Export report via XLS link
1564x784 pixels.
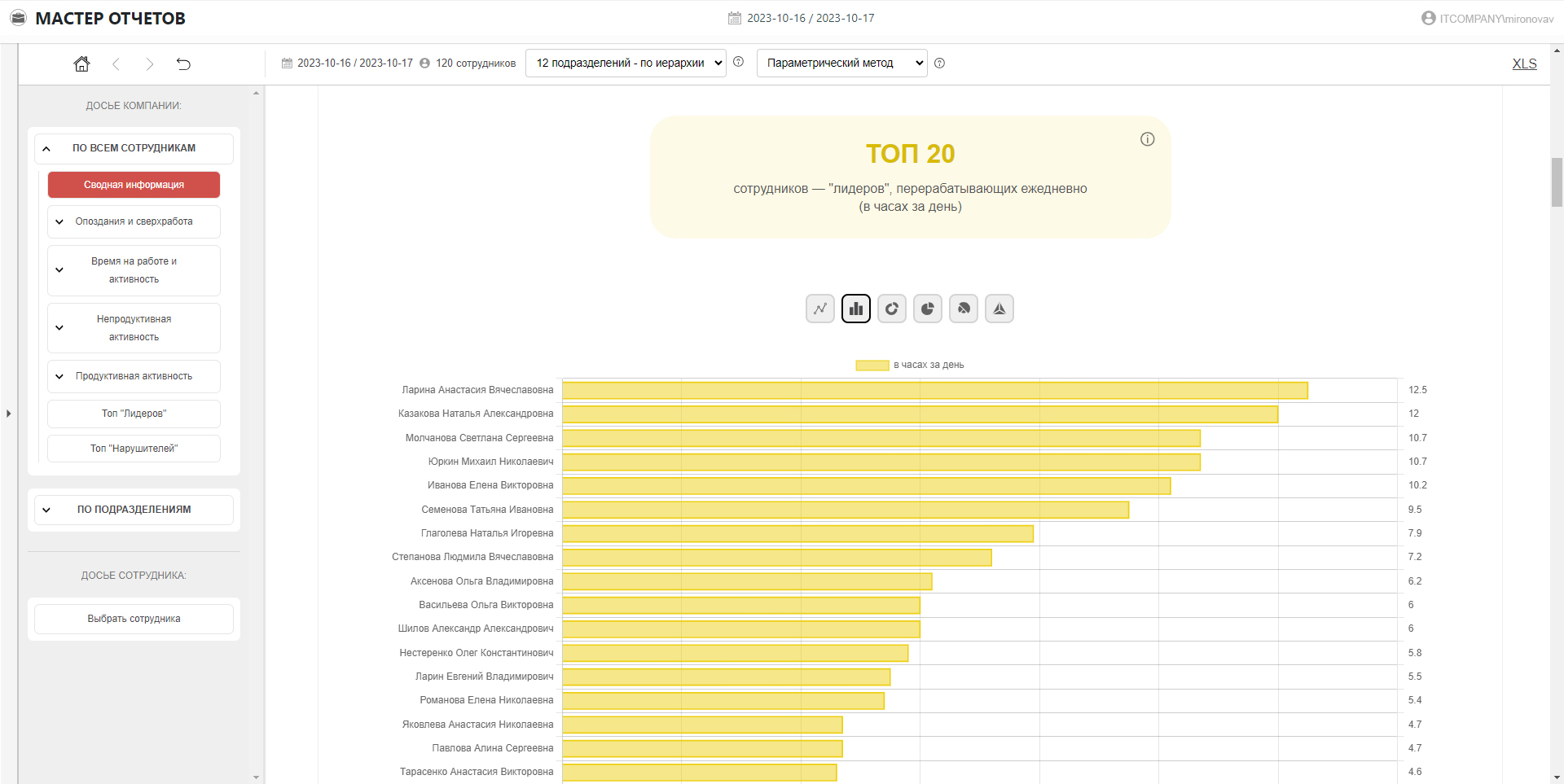(x=1524, y=64)
